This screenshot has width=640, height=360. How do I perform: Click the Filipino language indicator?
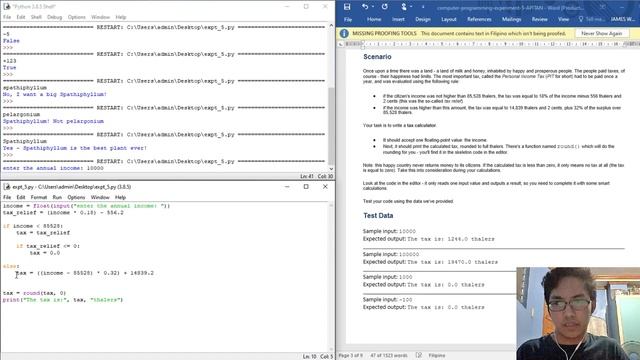[x=437, y=356]
